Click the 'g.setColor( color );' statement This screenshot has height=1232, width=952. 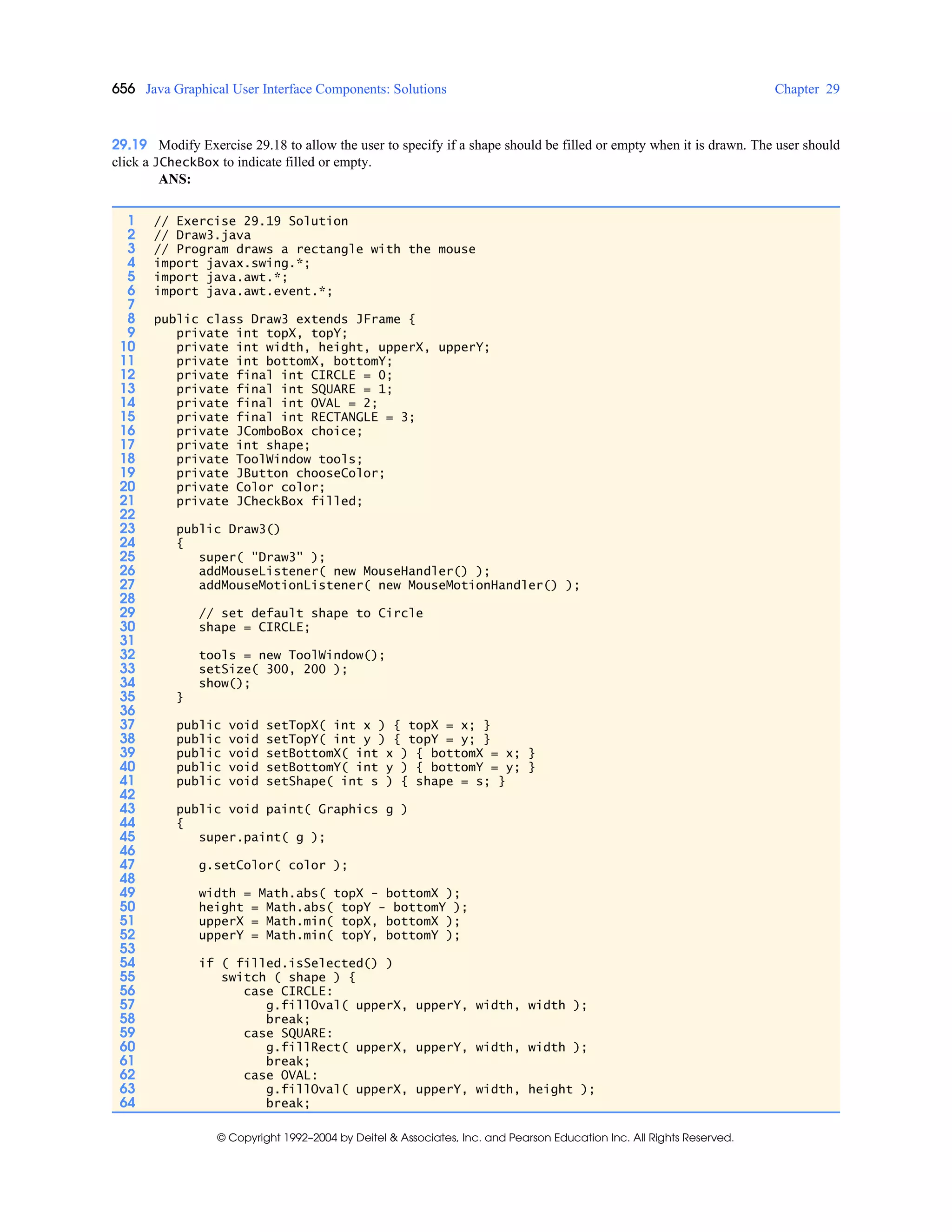[273, 865]
